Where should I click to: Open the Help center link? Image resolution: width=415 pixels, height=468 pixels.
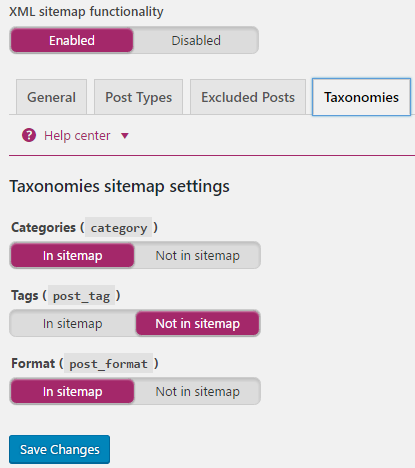tap(77, 136)
